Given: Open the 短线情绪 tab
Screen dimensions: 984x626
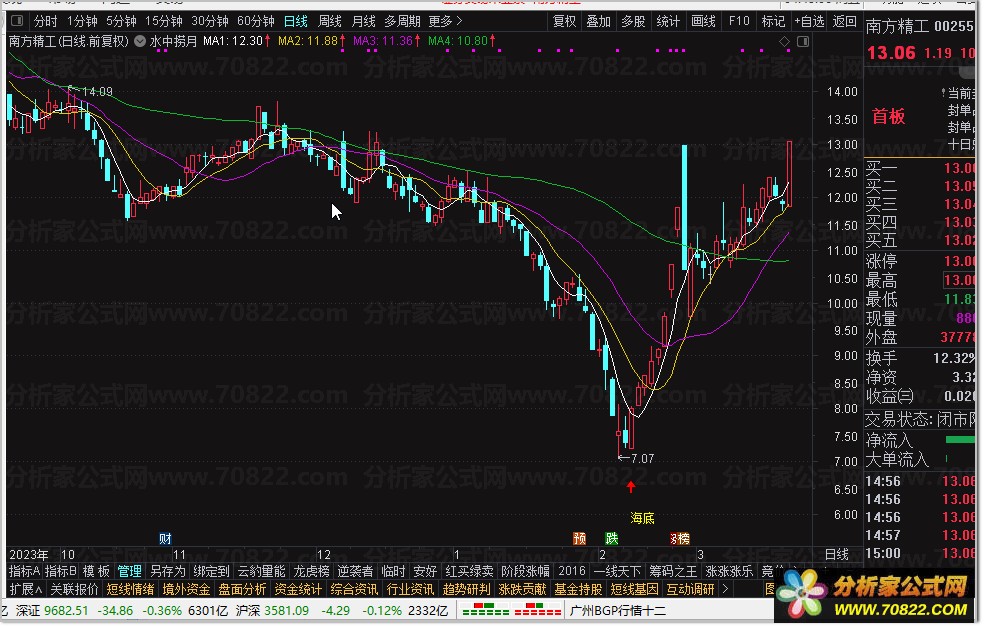Looking at the screenshot, I should pyautogui.click(x=131, y=590).
